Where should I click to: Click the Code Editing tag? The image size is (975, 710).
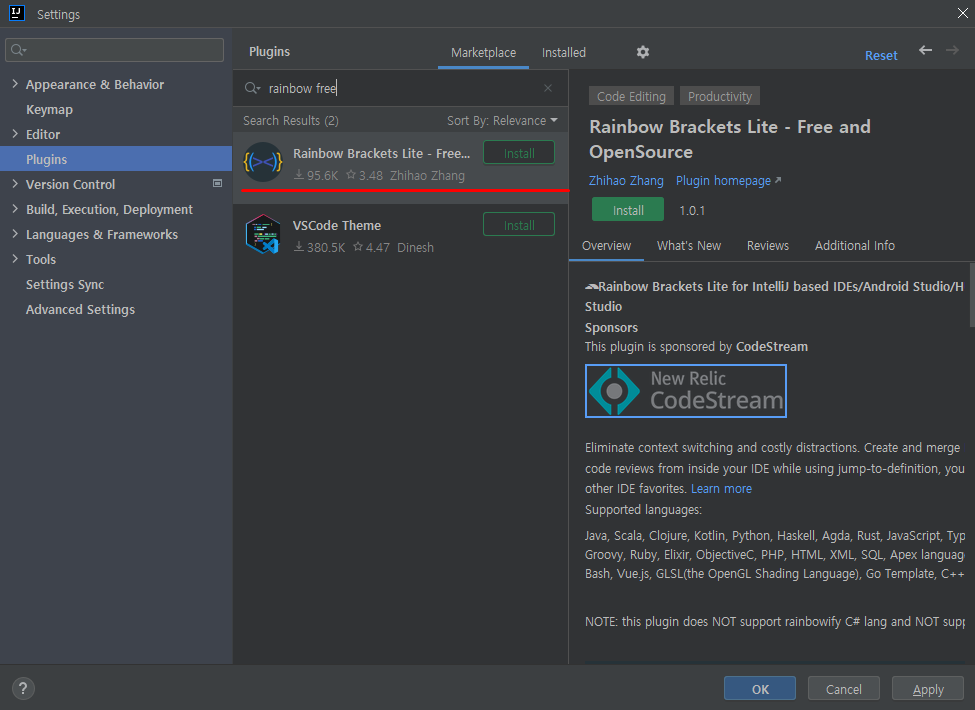pyautogui.click(x=631, y=96)
